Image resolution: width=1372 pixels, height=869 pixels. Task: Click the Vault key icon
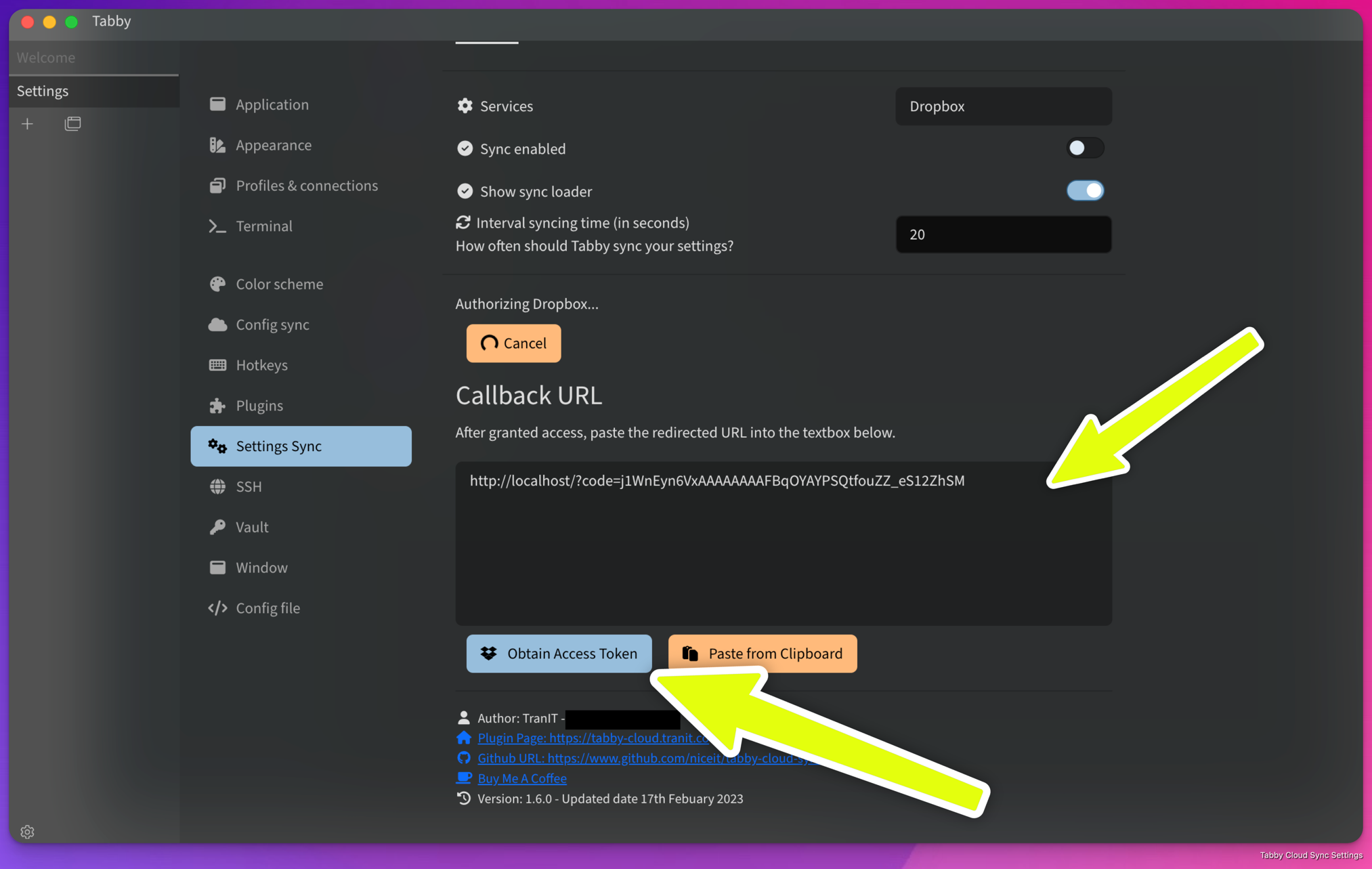pyautogui.click(x=217, y=527)
